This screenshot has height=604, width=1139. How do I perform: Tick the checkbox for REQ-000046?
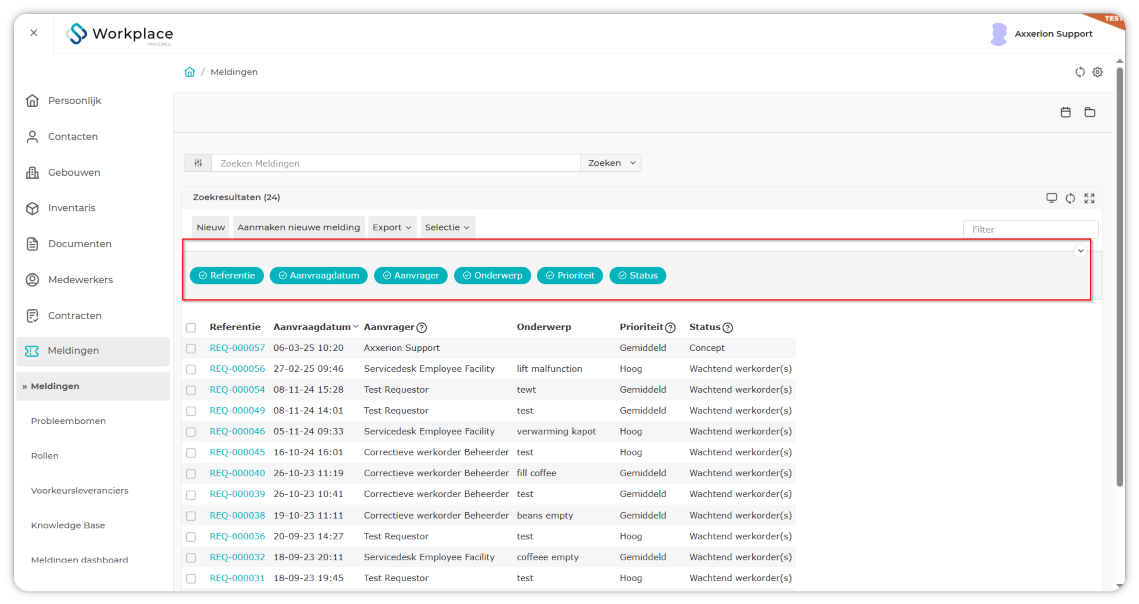(191, 432)
